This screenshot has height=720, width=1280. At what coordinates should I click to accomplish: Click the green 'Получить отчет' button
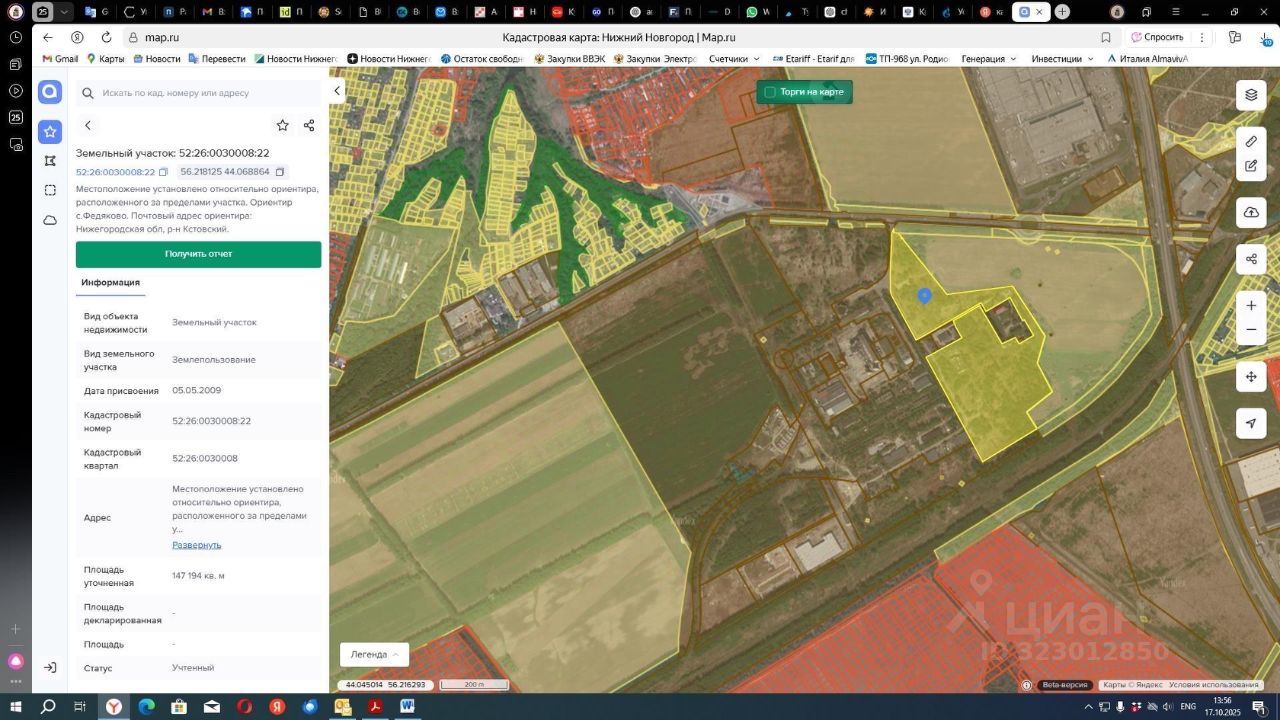(198, 254)
